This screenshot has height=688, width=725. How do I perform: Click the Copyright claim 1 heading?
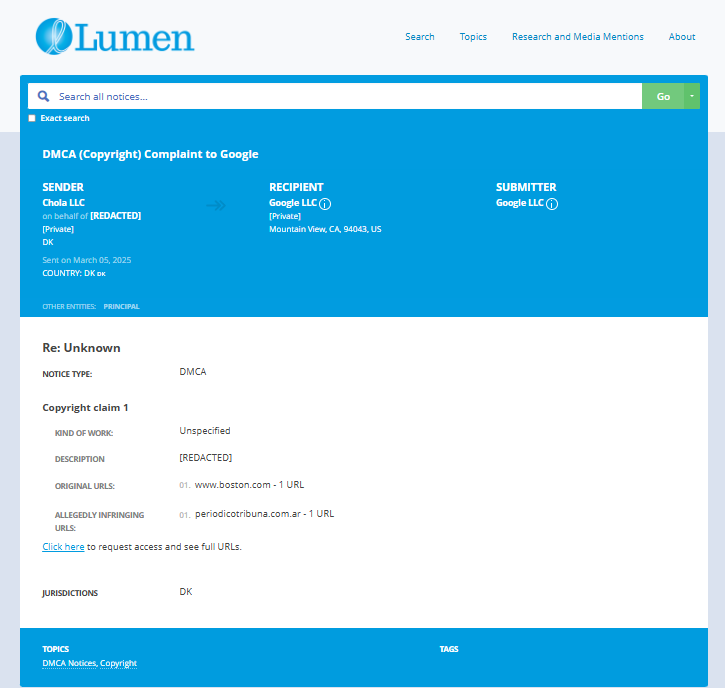click(x=85, y=407)
